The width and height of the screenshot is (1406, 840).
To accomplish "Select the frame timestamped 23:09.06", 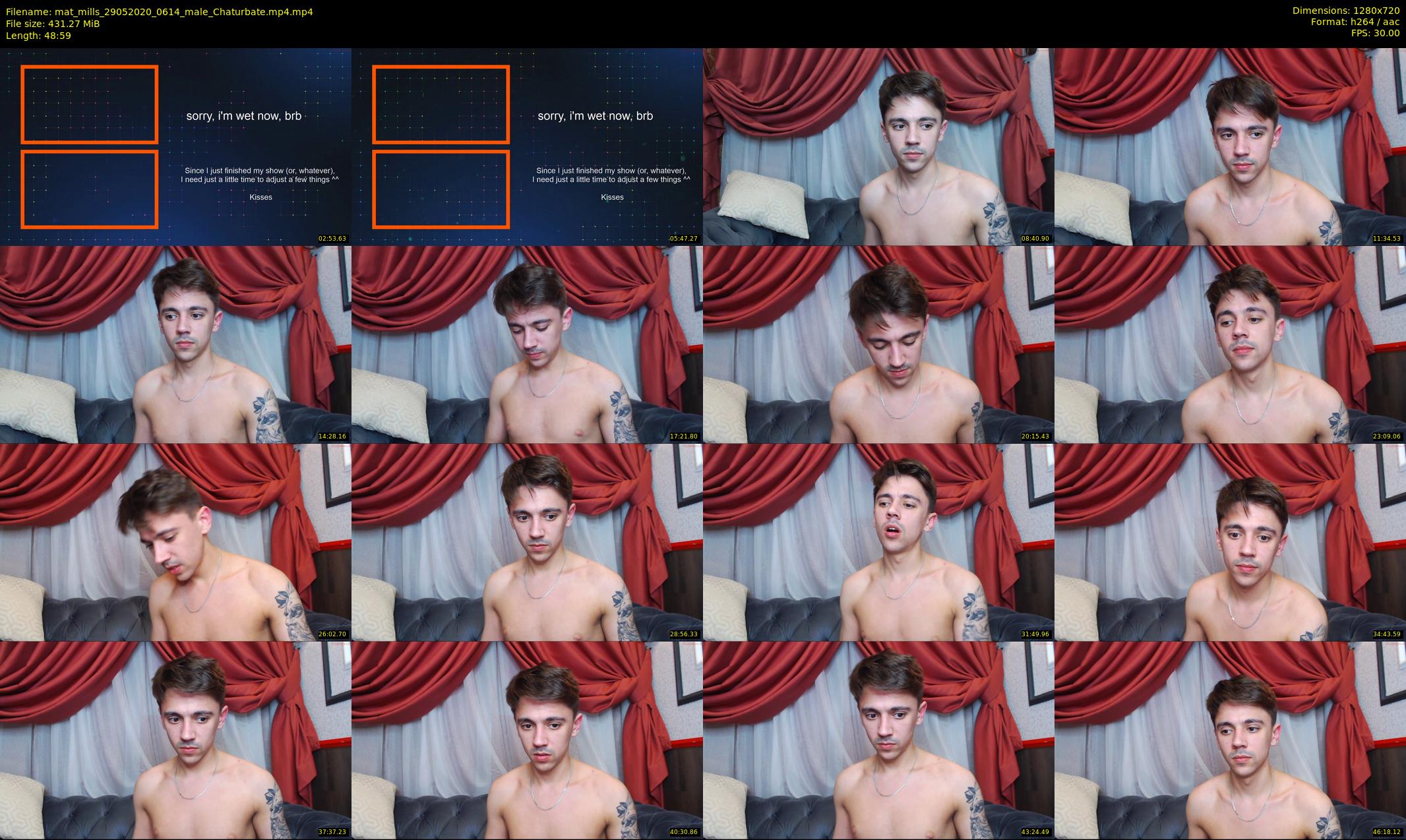I will click(1230, 344).
